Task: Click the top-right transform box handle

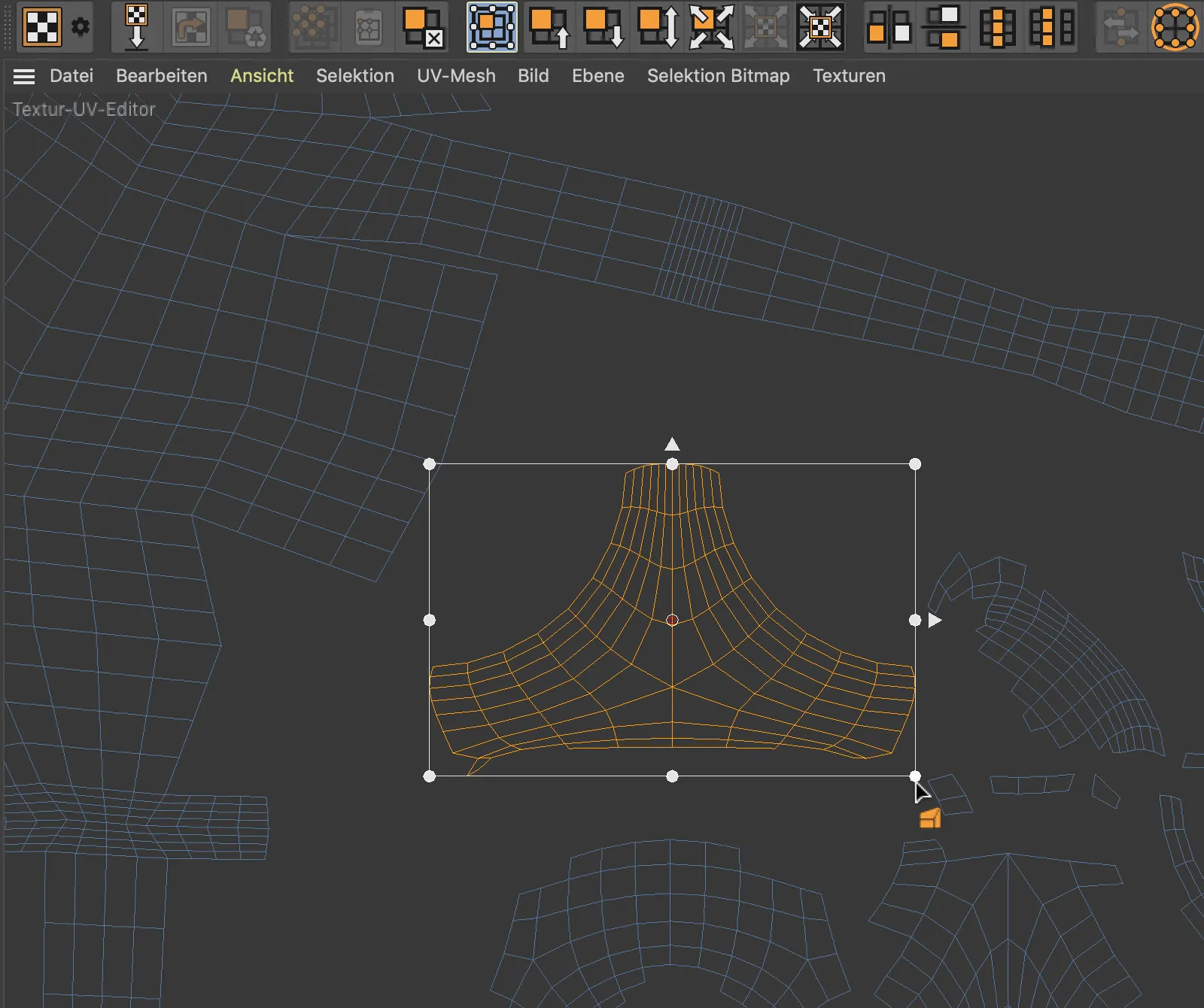Action: coord(915,464)
